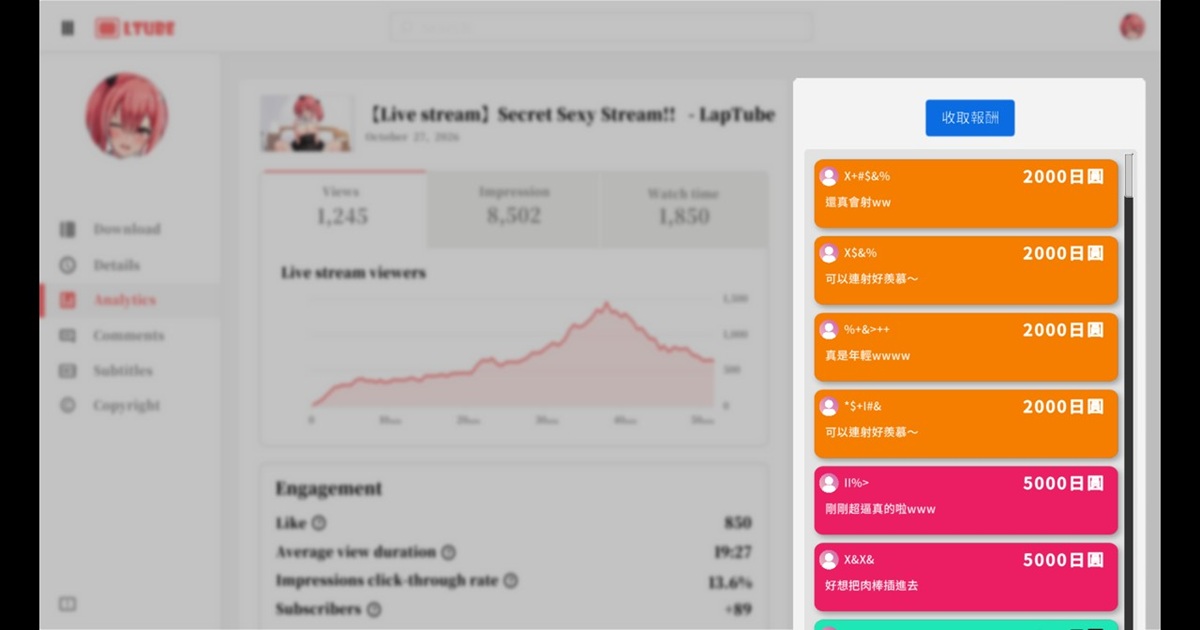Click the feedback icon at sidebar bottom
The image size is (1200, 630).
(x=68, y=604)
